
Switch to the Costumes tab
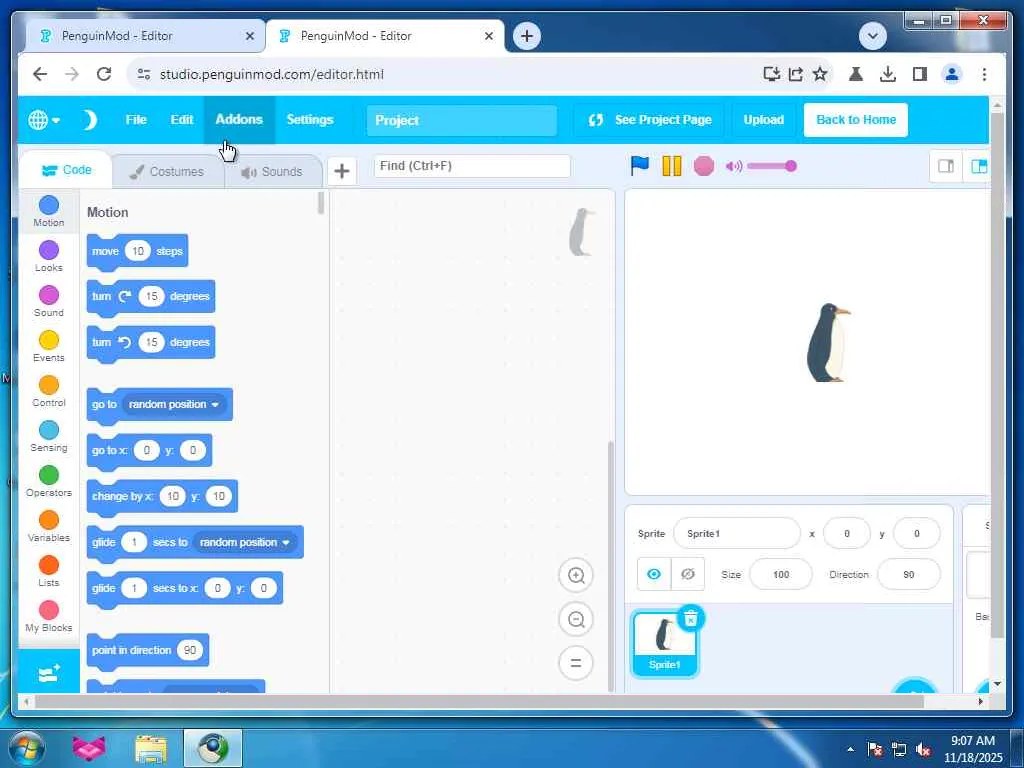click(167, 172)
